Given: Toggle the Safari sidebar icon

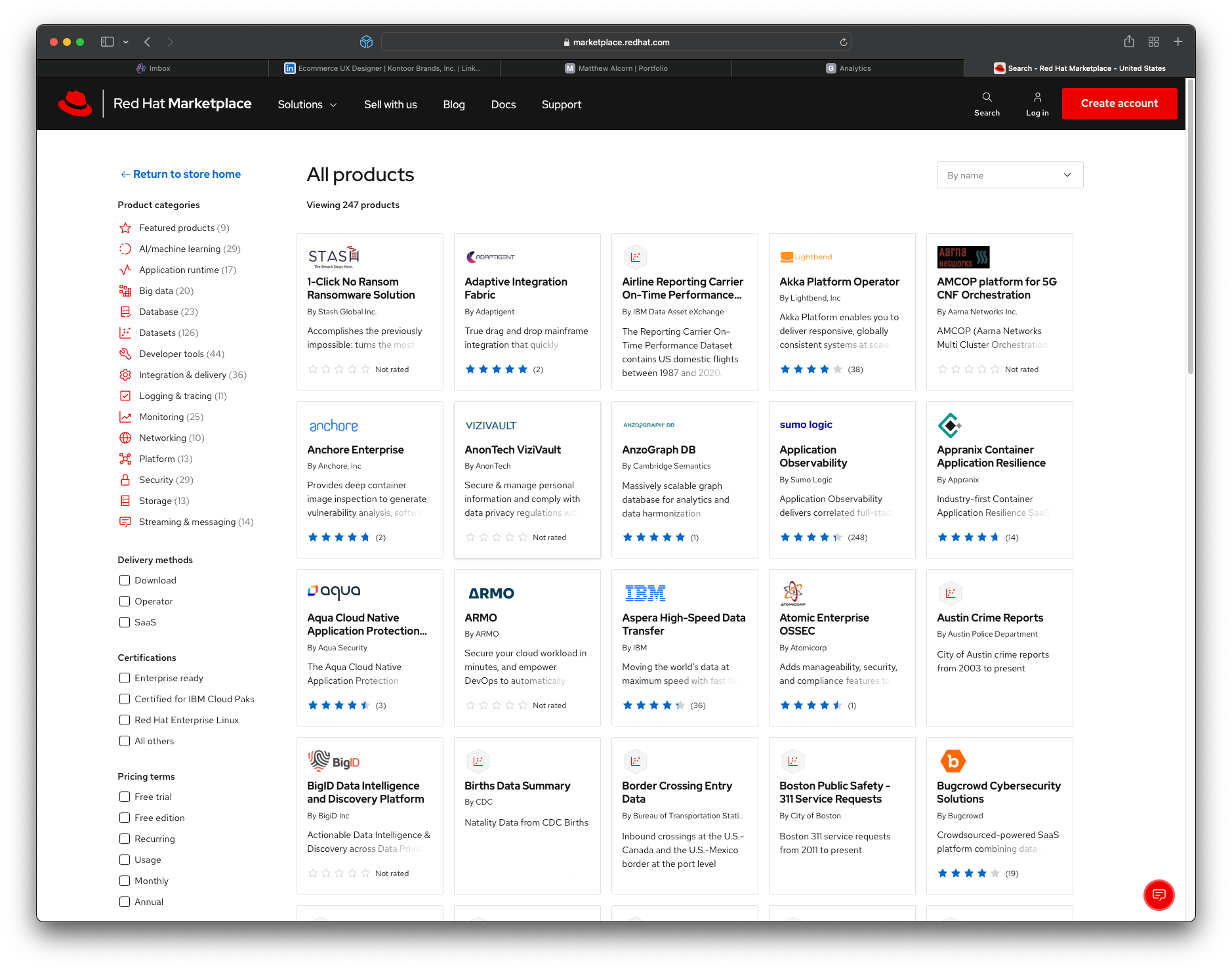Looking at the screenshot, I should (x=107, y=42).
